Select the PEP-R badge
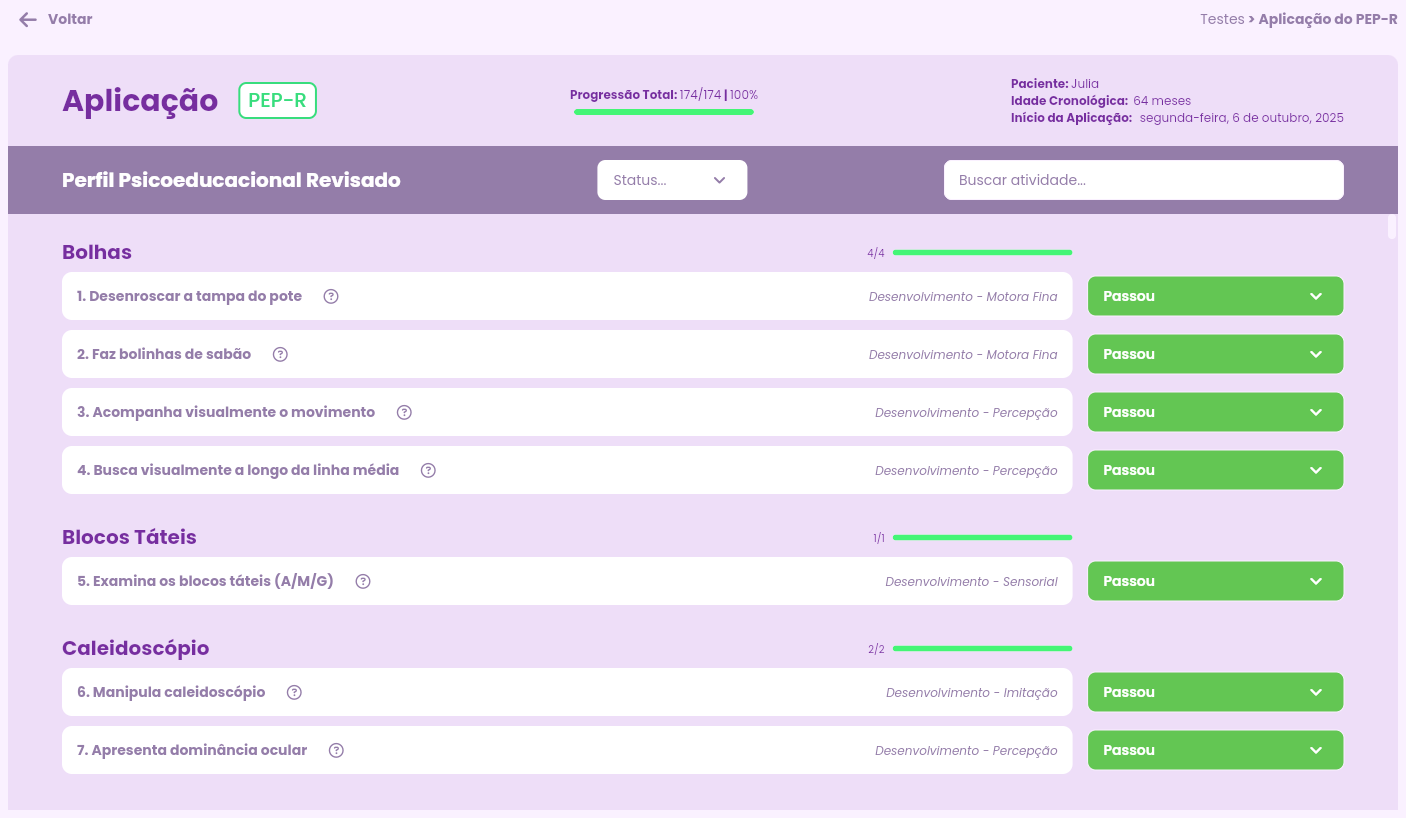 pos(277,101)
